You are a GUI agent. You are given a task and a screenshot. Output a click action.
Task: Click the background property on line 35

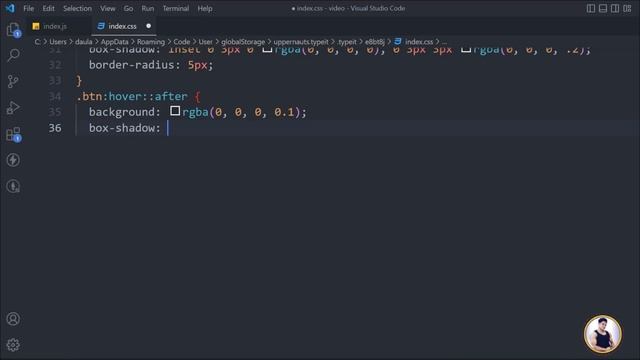tap(122, 112)
